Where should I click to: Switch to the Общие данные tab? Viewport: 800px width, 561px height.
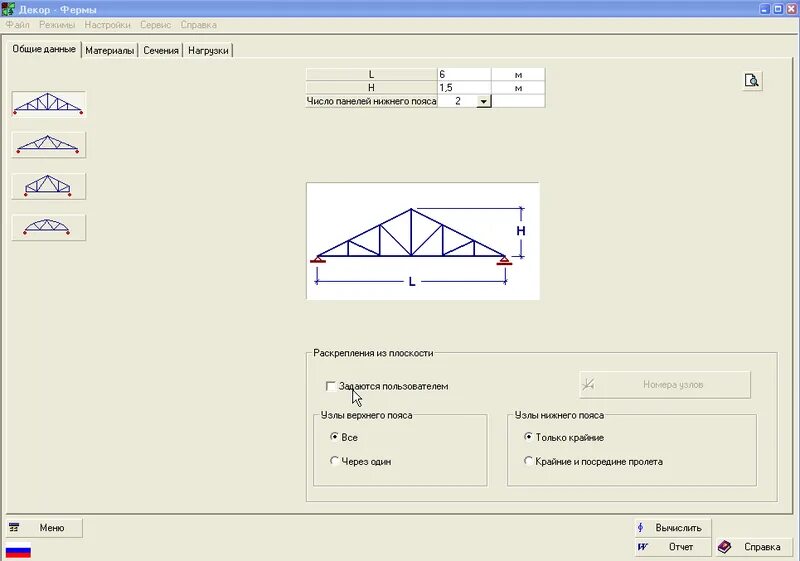(44, 49)
